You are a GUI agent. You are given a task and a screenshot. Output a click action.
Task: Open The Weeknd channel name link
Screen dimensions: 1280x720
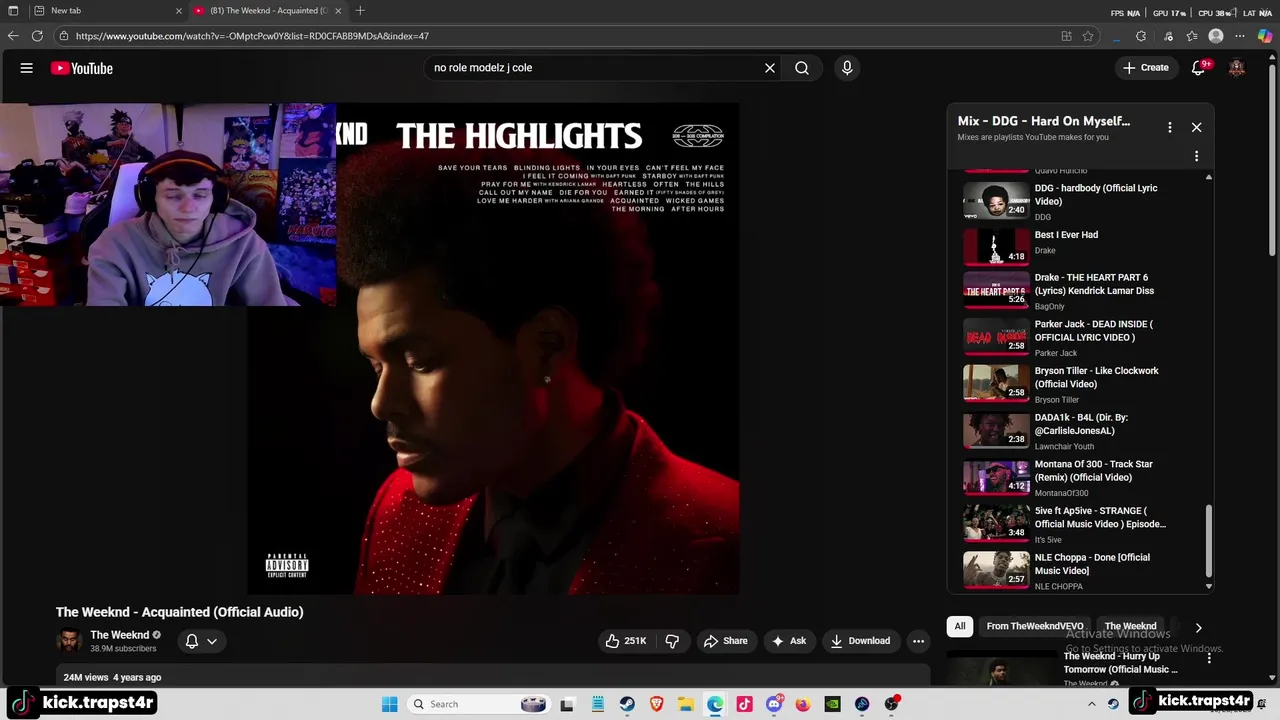(120, 635)
